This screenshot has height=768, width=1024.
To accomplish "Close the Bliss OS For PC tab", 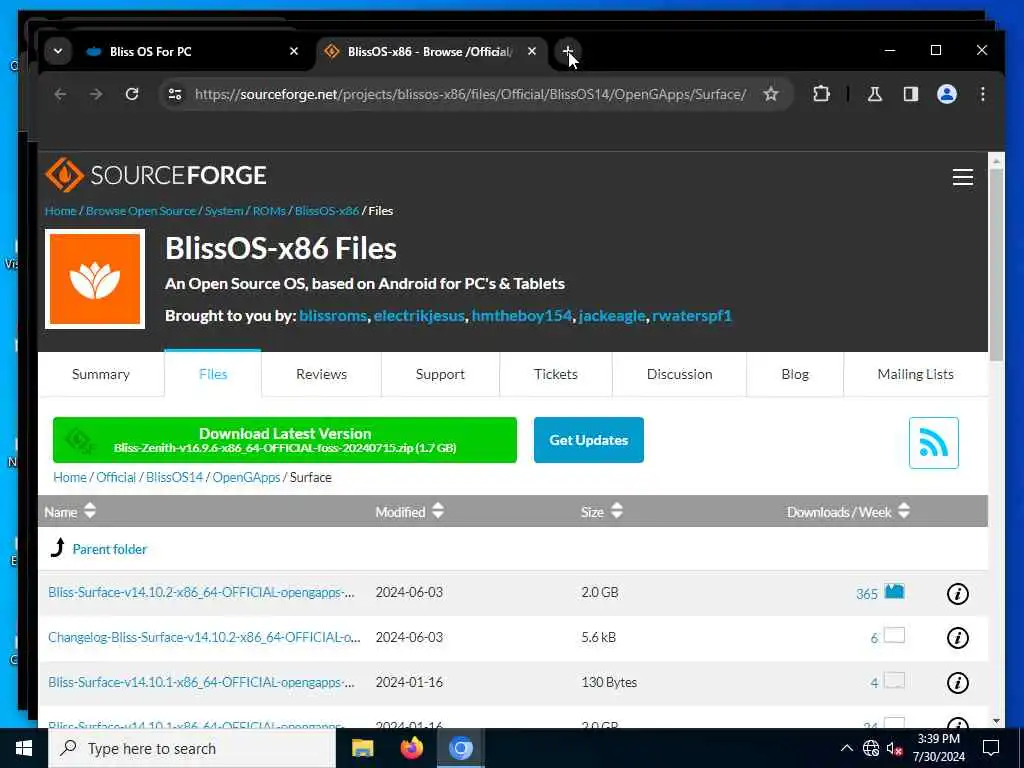I will 294,51.
